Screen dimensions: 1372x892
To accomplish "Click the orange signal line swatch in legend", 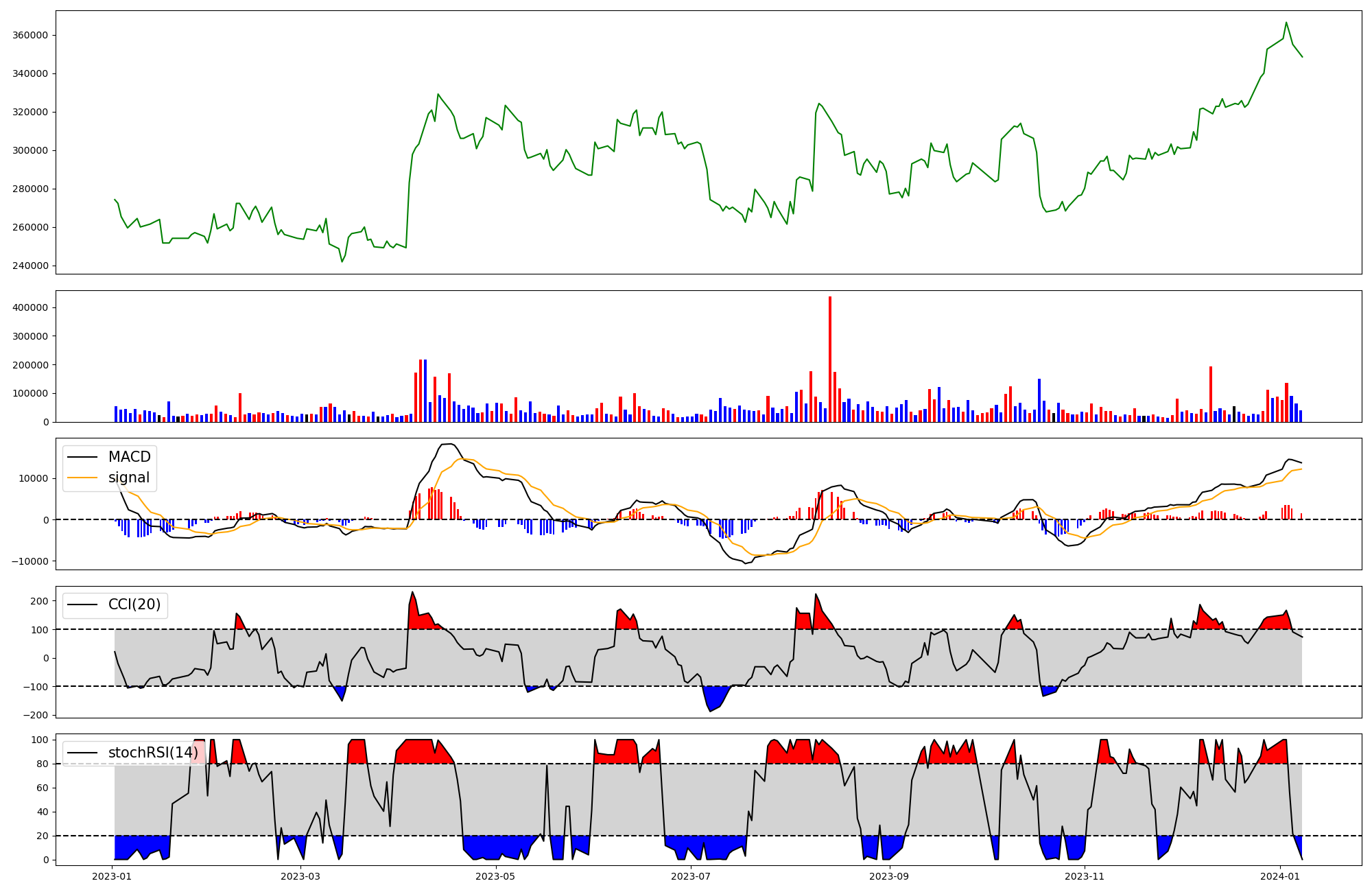I will pyautogui.click(x=84, y=478).
